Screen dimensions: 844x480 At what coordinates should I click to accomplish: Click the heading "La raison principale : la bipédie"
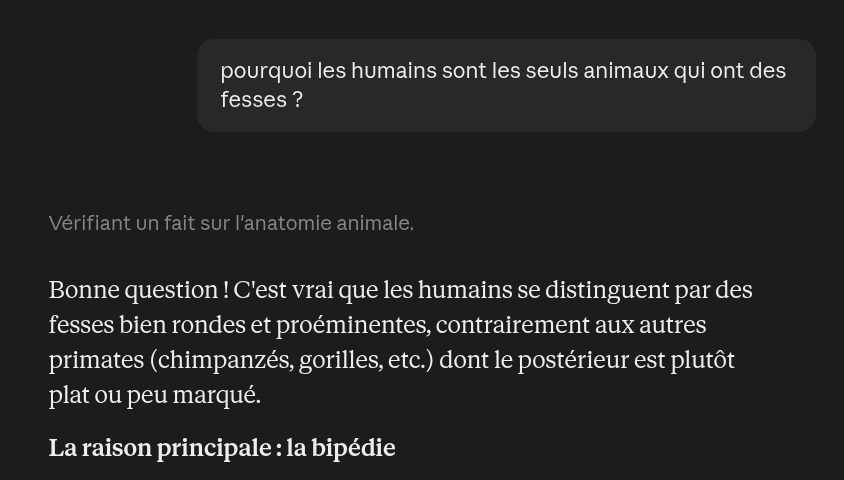(222, 448)
